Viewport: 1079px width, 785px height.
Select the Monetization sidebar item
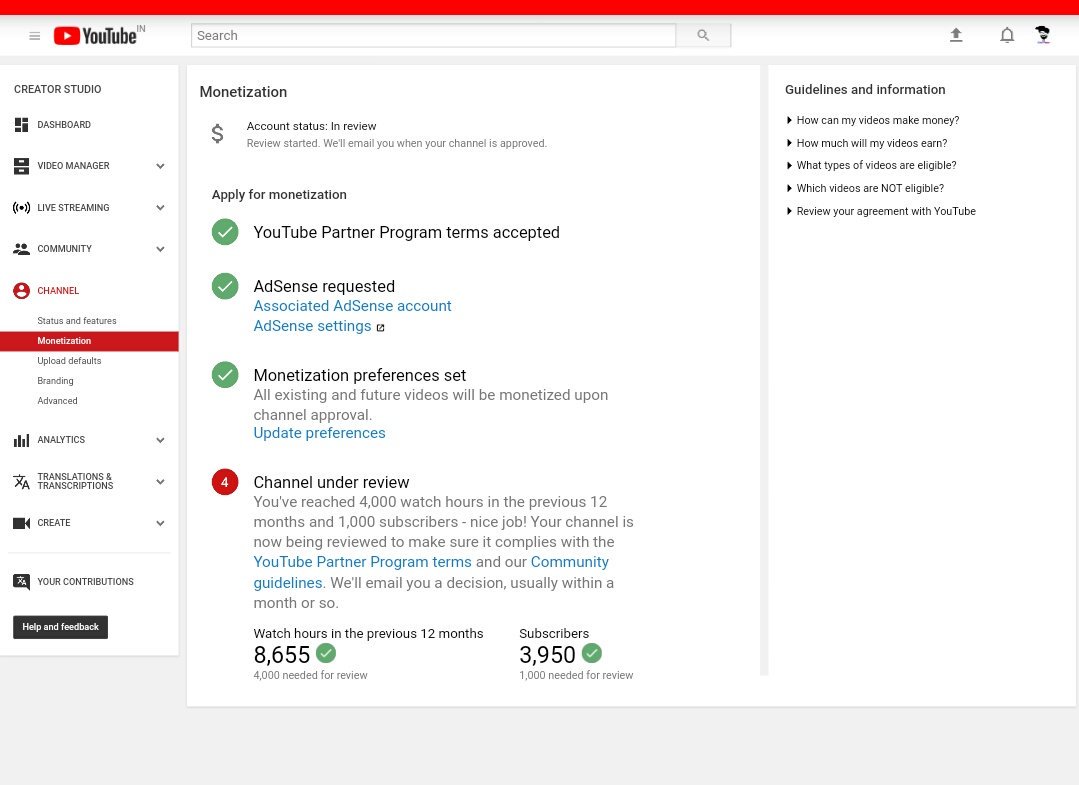[89, 341]
